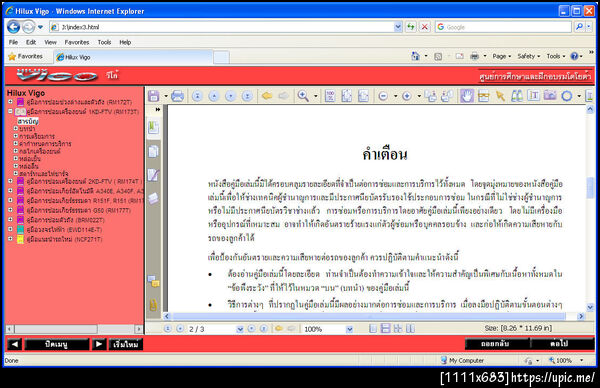Screen dimensions: 600x388
Task: Expand the G50 (RM177T) manual node
Action: [x=11, y=210]
